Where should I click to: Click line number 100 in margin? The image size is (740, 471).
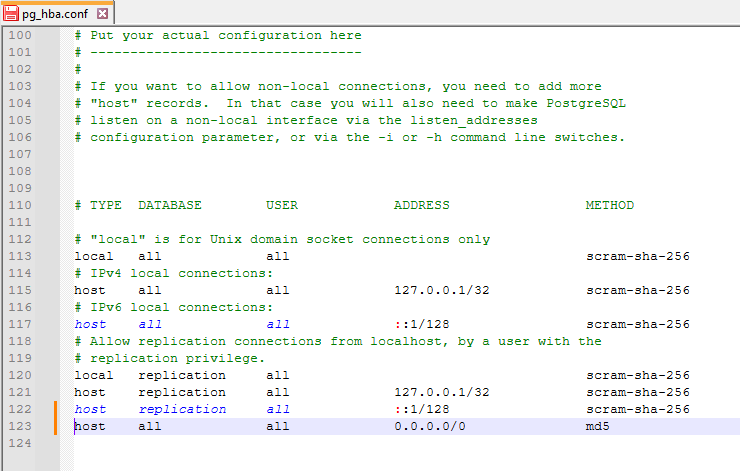pyautogui.click(x=20, y=35)
